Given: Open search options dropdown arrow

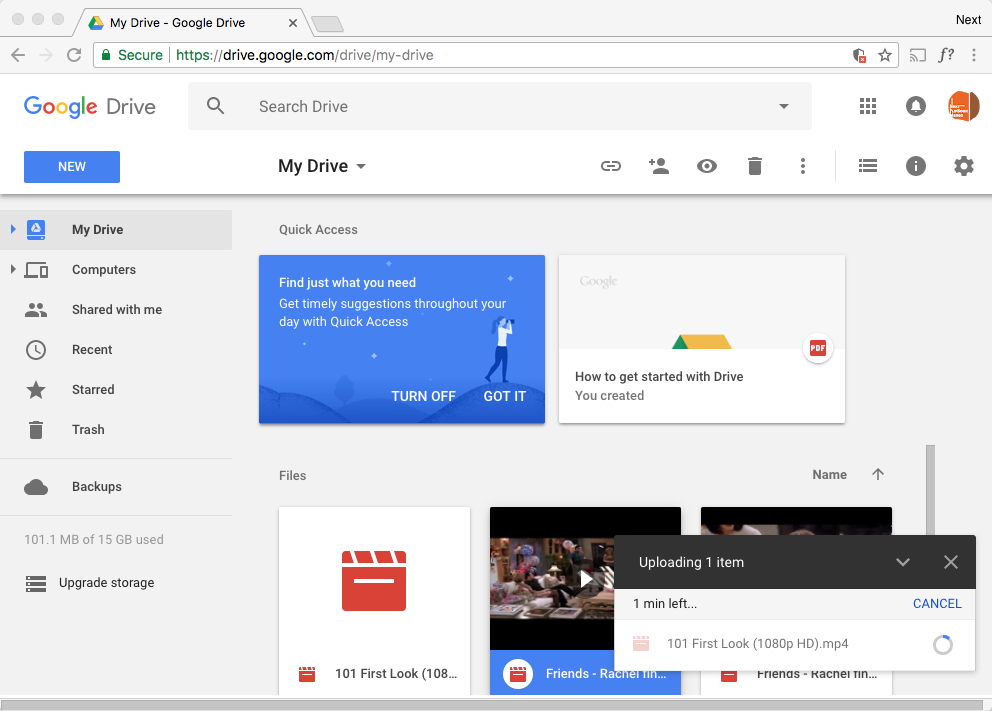Looking at the screenshot, I should point(784,107).
